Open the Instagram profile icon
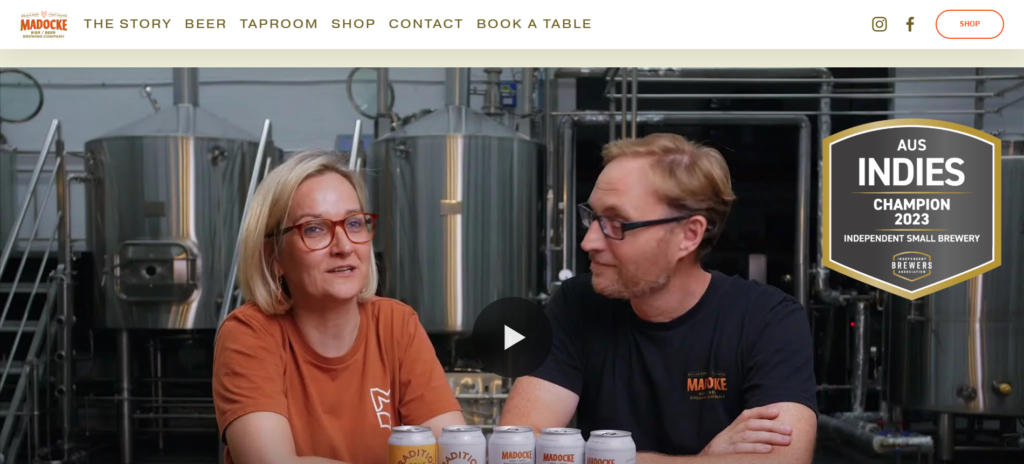 click(x=879, y=24)
